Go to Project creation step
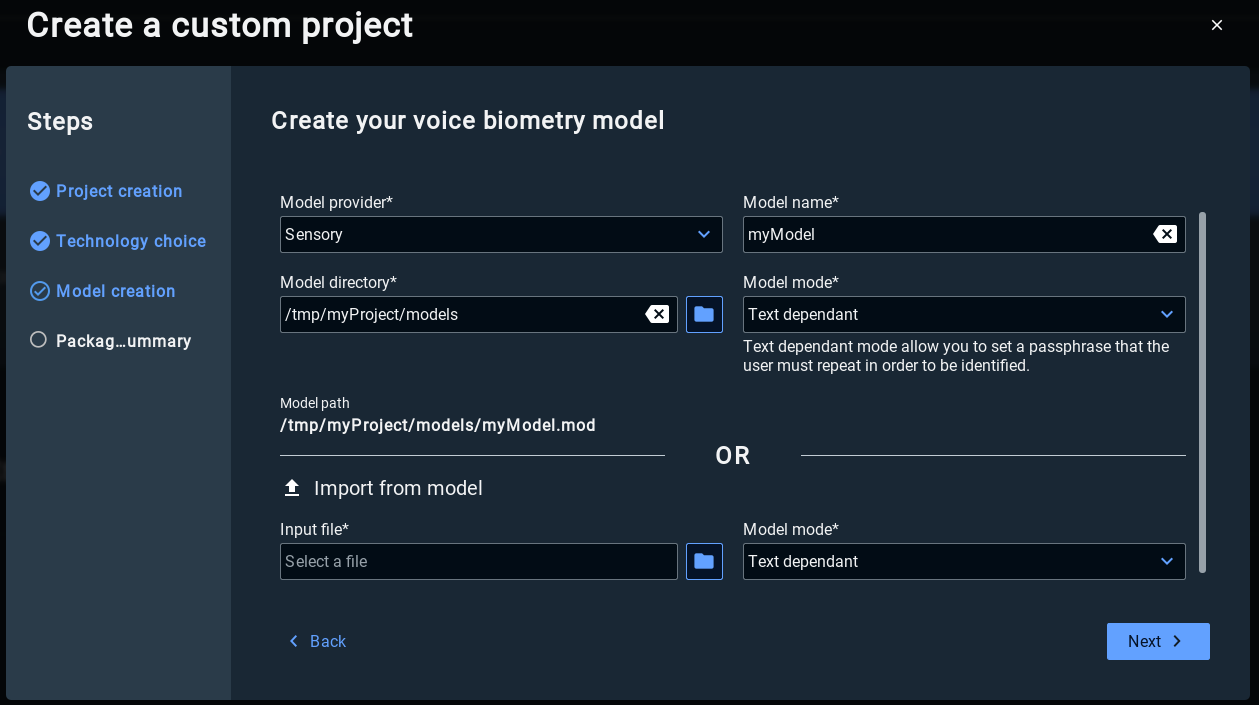The width and height of the screenshot is (1259, 705). (x=119, y=191)
